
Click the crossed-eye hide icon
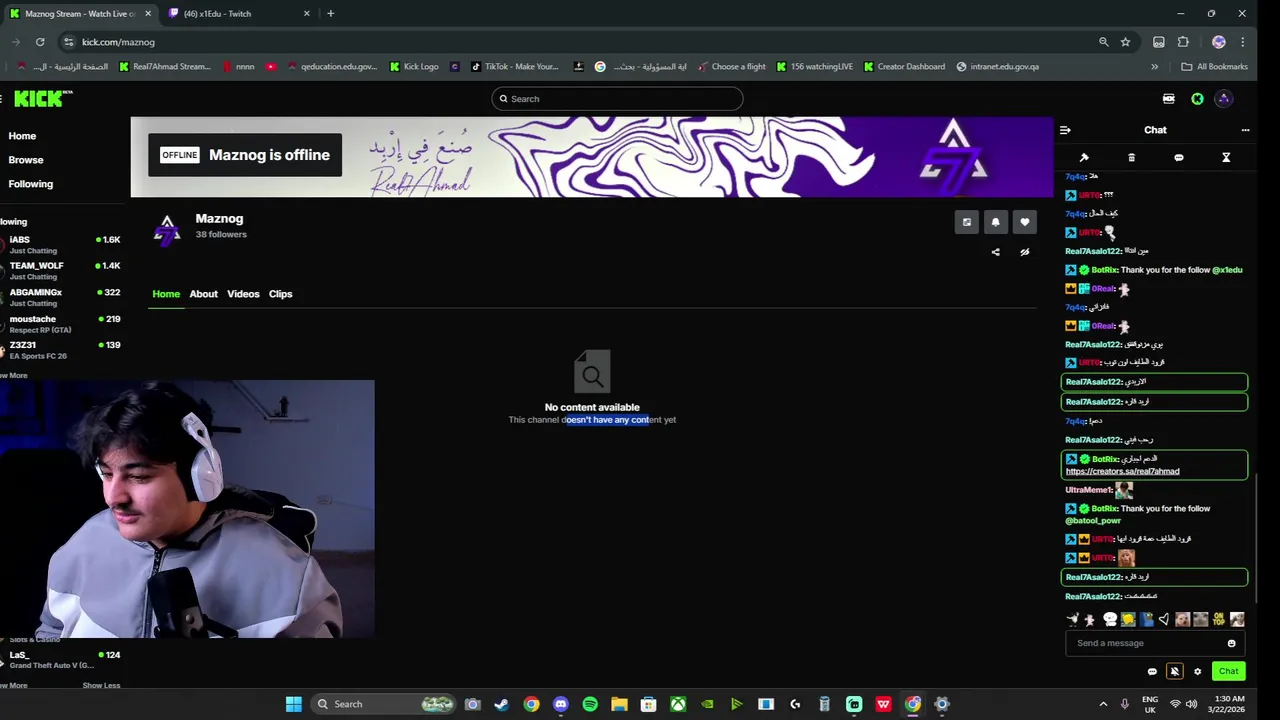tap(1024, 252)
